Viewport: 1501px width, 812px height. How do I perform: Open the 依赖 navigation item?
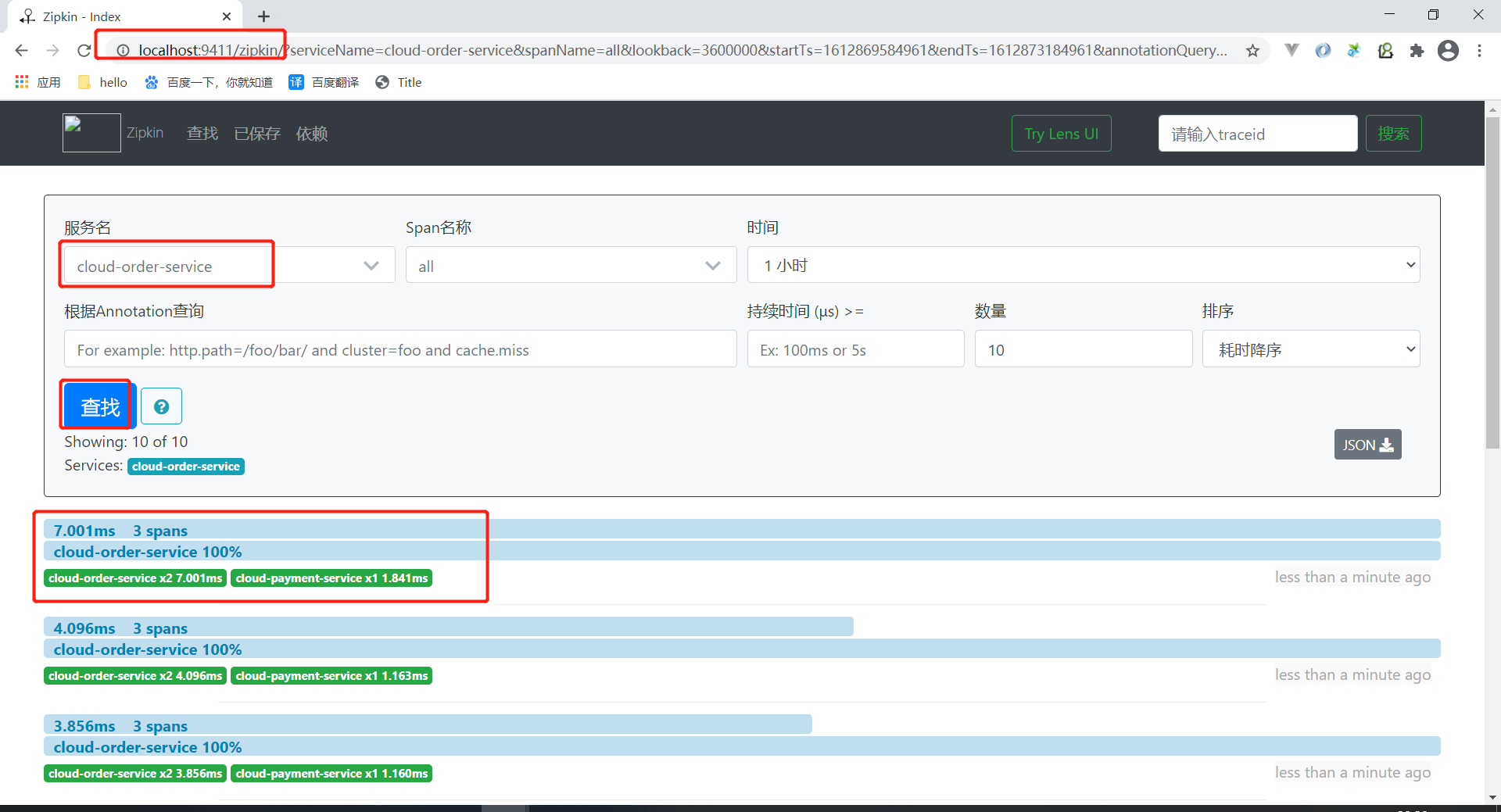pos(312,134)
